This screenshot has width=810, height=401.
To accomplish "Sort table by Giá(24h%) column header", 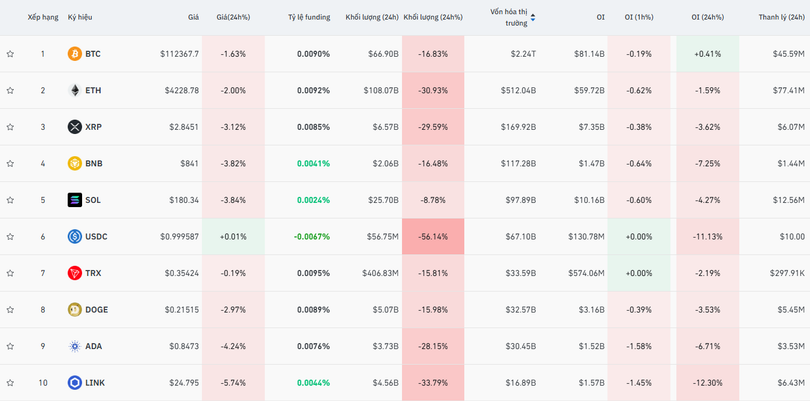I will pyautogui.click(x=233, y=17).
